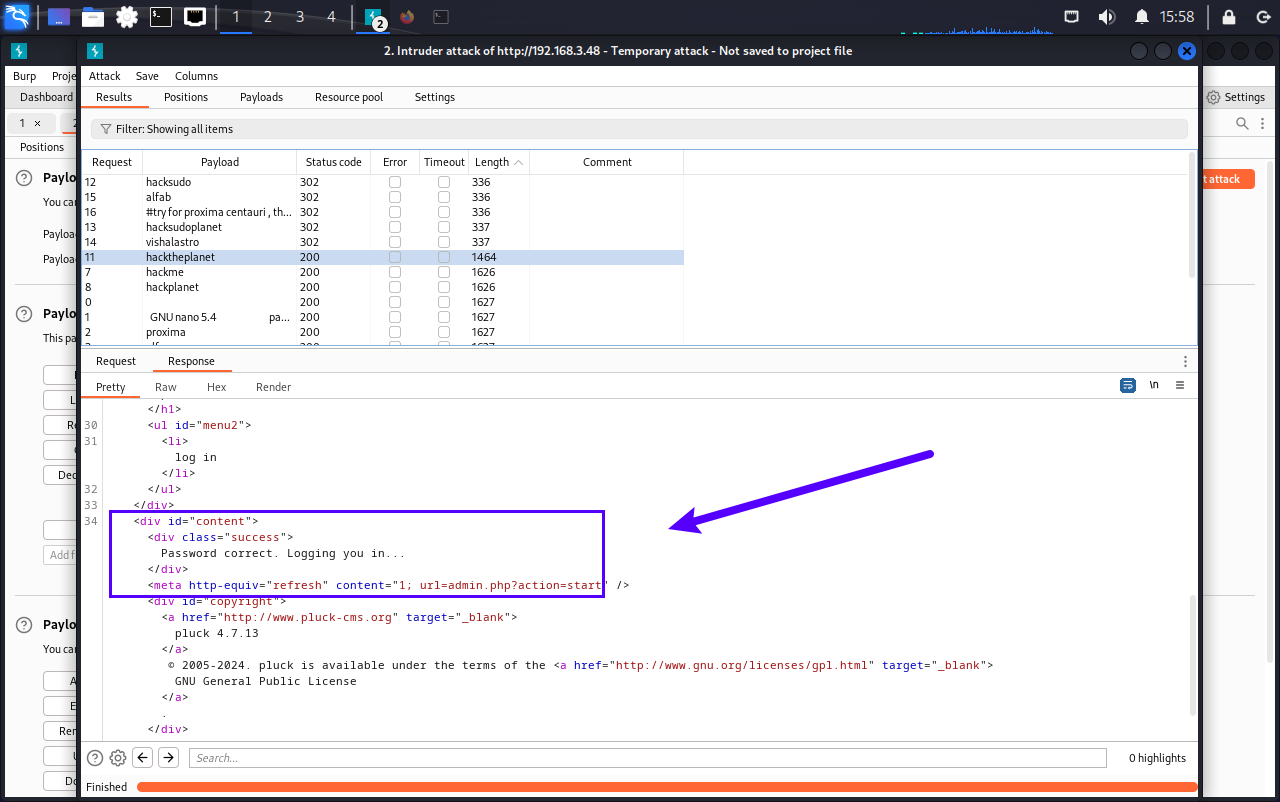Open the settings gear launcher in the top panel
Screen dimensions: 1280x802
tap(127, 17)
